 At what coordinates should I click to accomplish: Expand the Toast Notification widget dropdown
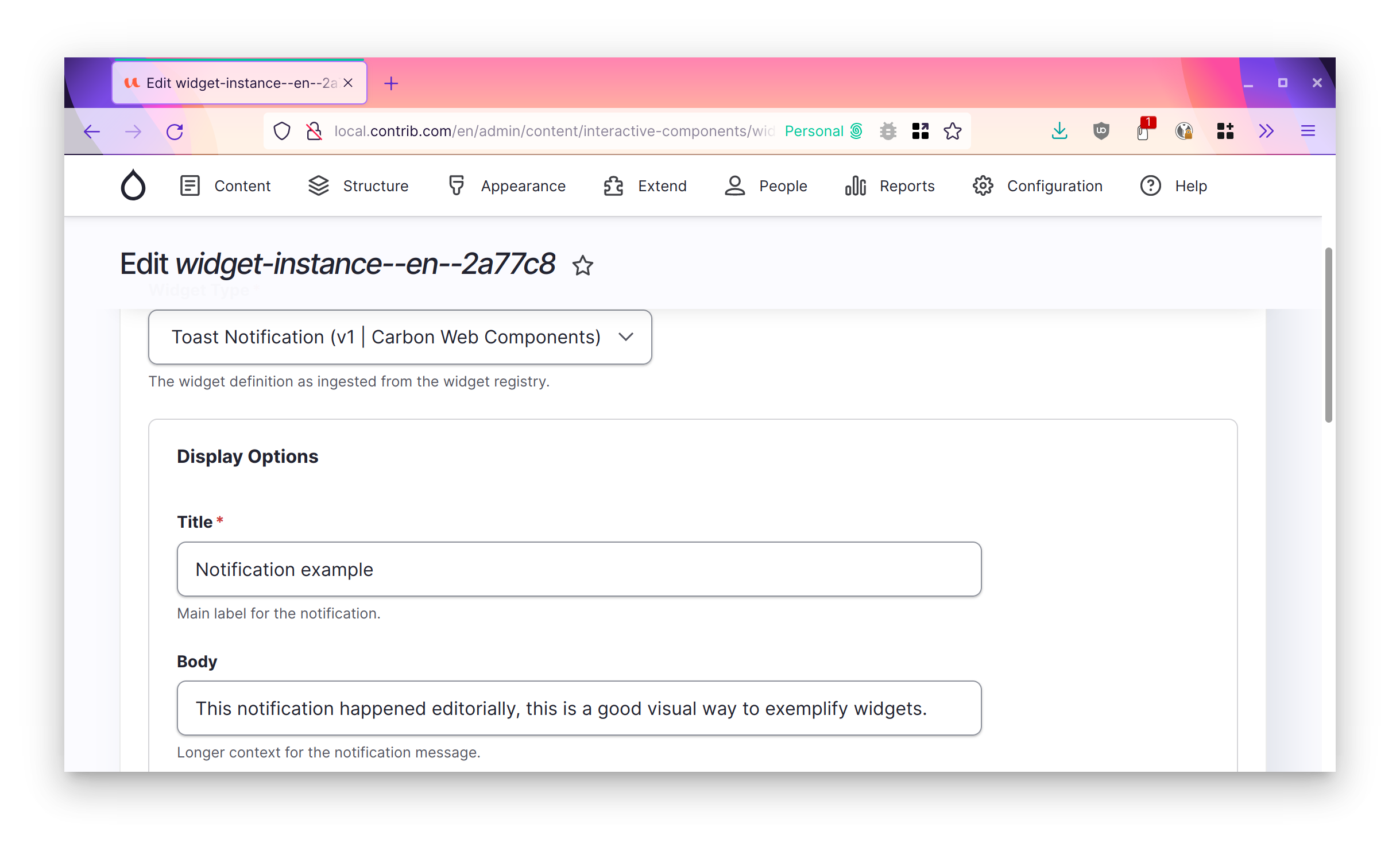pos(627,337)
